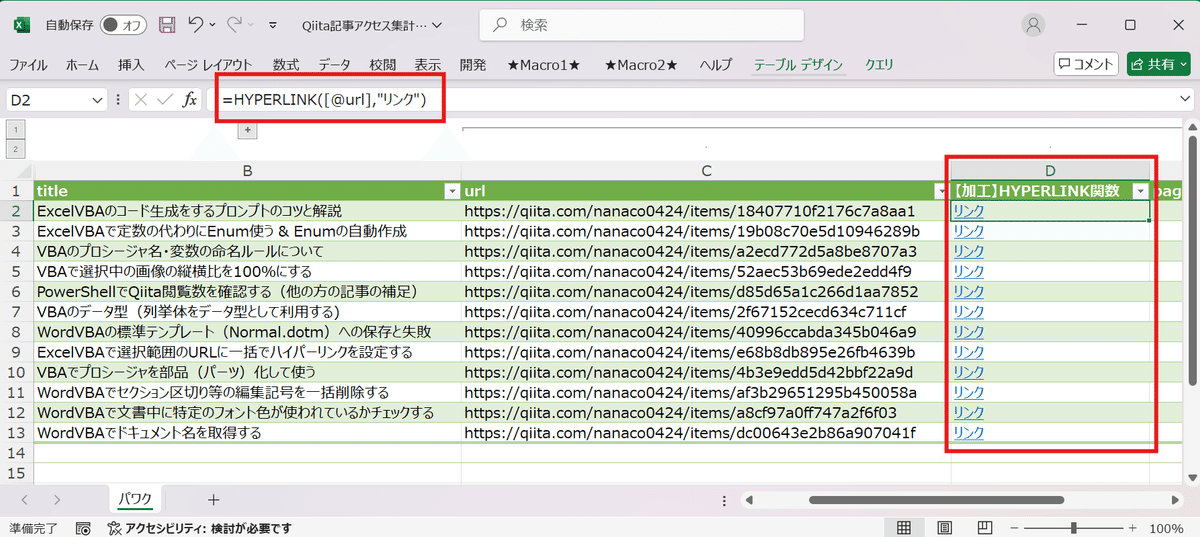1200x537 pixels.
Task: Switch to the 挿入 tab
Action: (131, 64)
